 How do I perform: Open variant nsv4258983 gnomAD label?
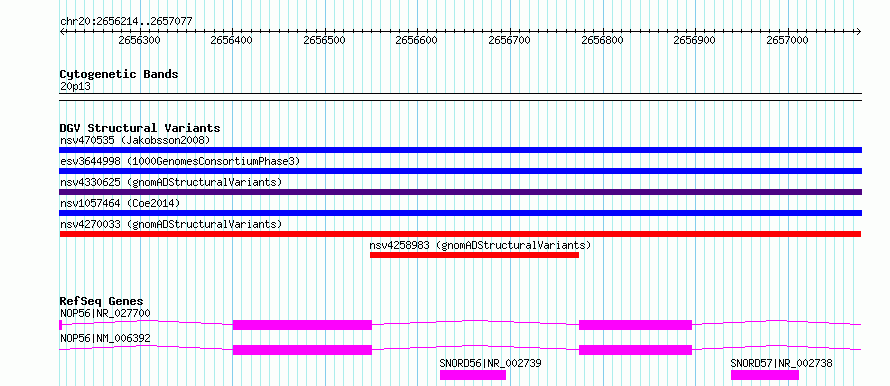click(x=481, y=245)
